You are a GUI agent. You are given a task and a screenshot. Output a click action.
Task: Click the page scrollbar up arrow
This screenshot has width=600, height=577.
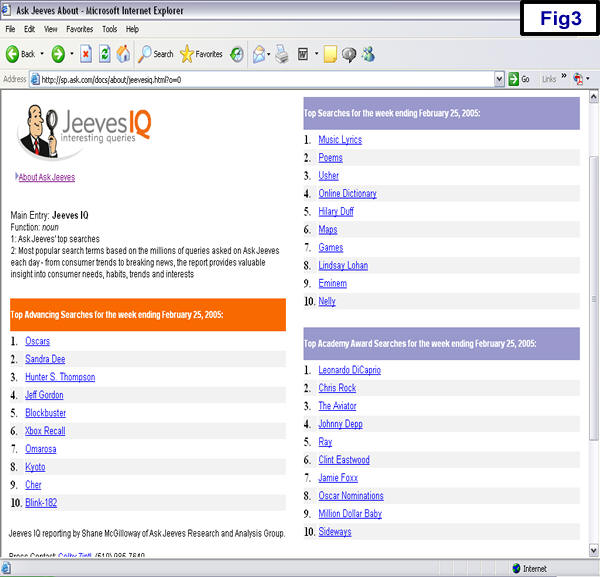point(593,97)
